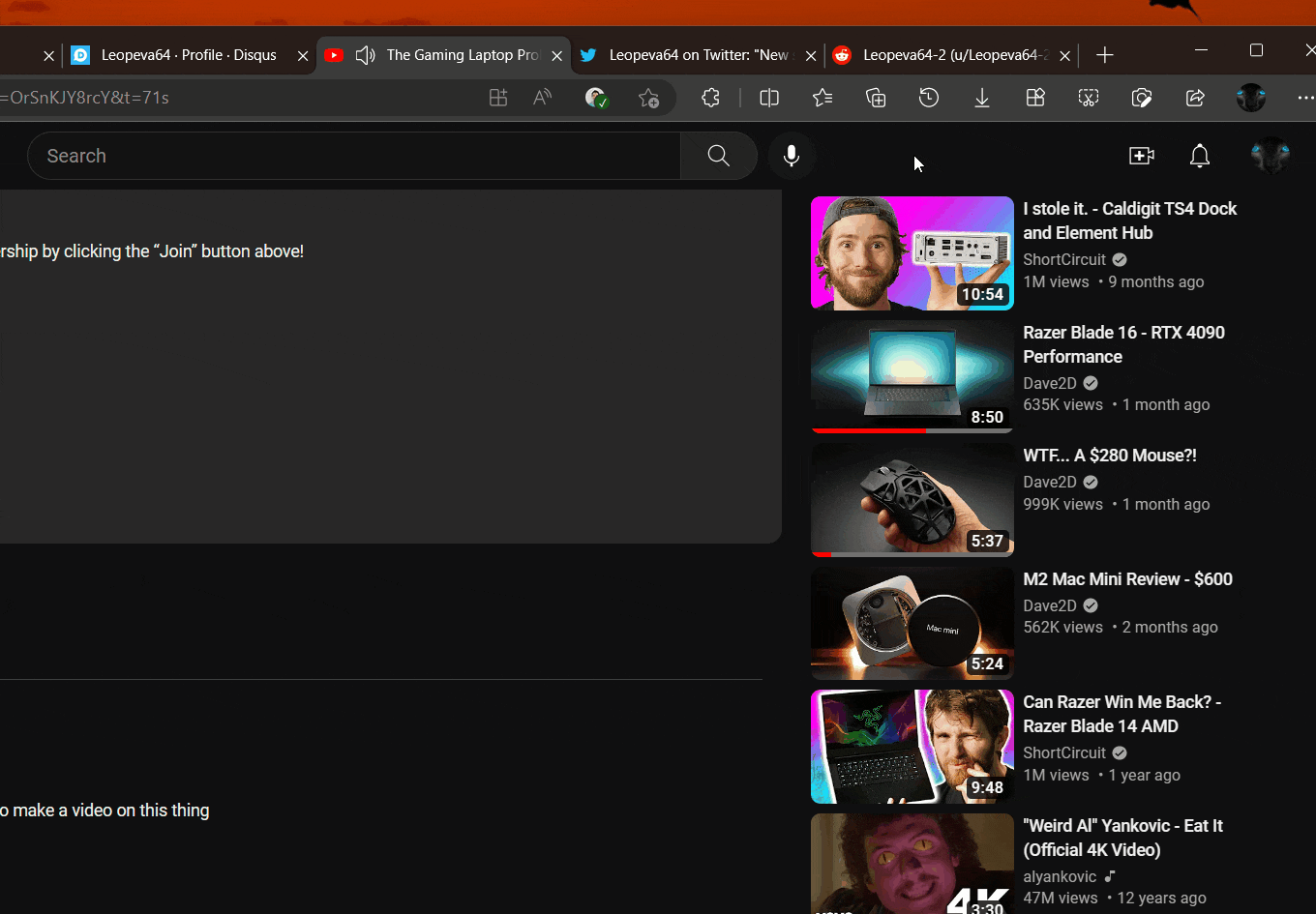Close the Twitter tab
The width and height of the screenshot is (1316, 914).
[x=811, y=56]
